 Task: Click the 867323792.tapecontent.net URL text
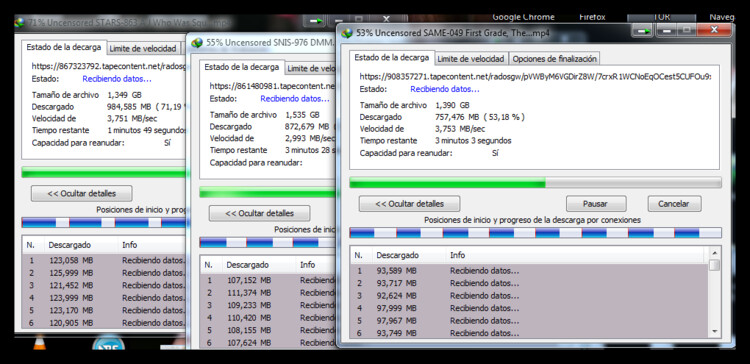109,66
